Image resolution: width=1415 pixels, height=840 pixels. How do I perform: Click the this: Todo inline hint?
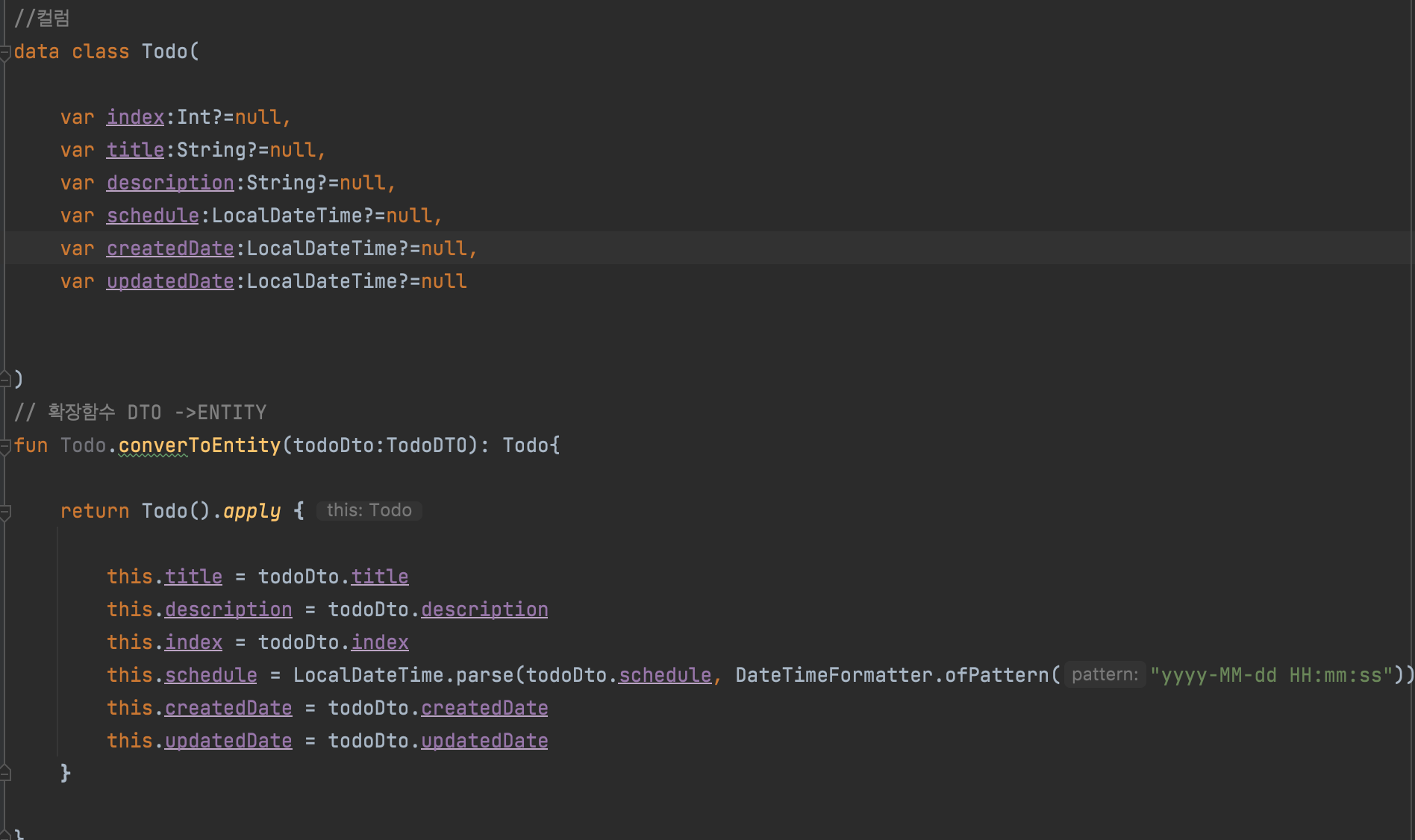click(x=369, y=510)
